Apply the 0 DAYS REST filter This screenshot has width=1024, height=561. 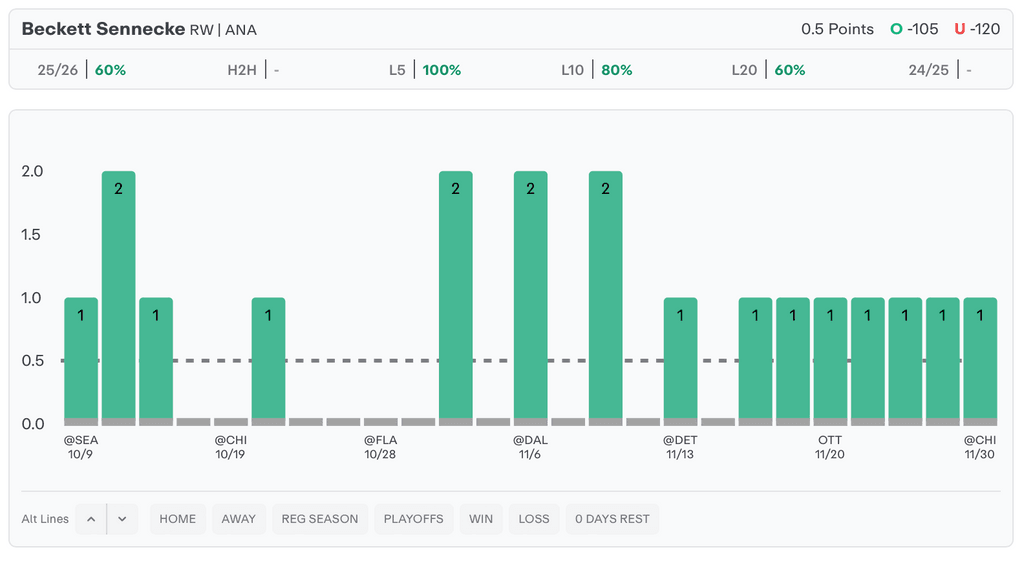[612, 519]
